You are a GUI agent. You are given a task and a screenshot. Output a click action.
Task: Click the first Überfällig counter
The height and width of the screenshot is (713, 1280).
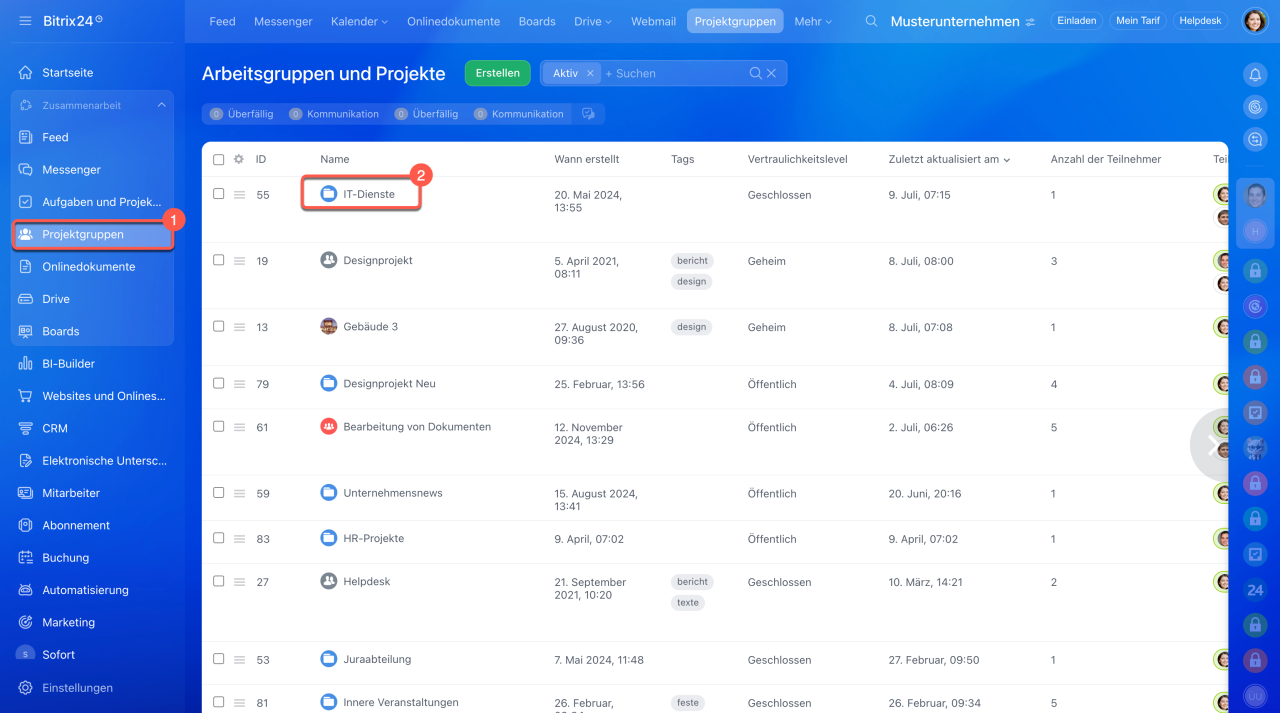[242, 114]
